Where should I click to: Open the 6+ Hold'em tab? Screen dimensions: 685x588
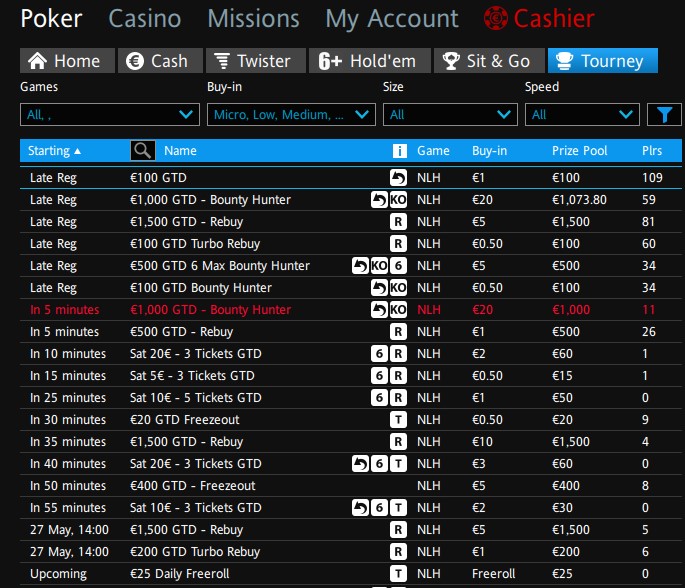coord(370,61)
